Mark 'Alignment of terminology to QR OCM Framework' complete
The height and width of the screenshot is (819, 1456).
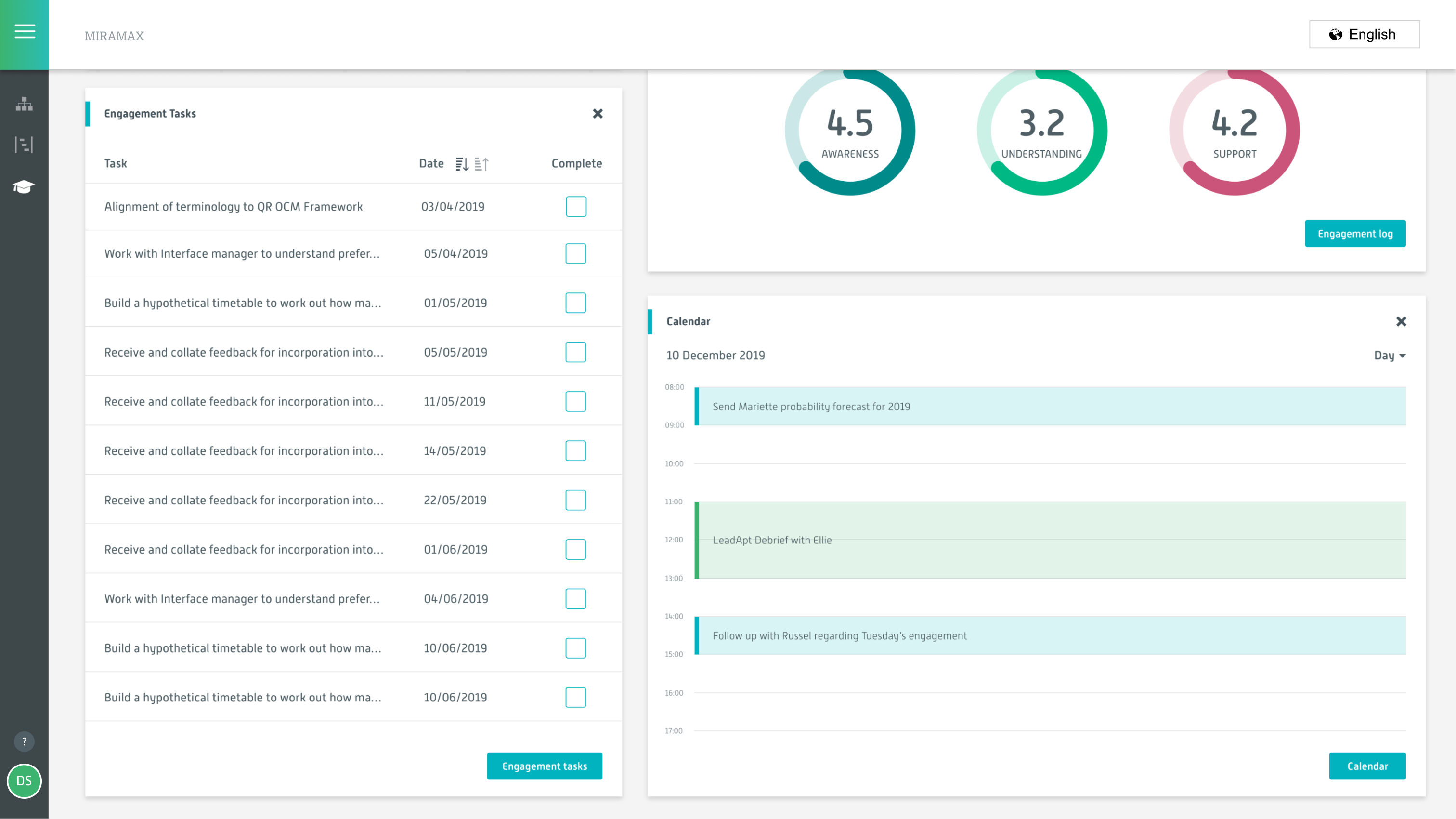(x=576, y=207)
